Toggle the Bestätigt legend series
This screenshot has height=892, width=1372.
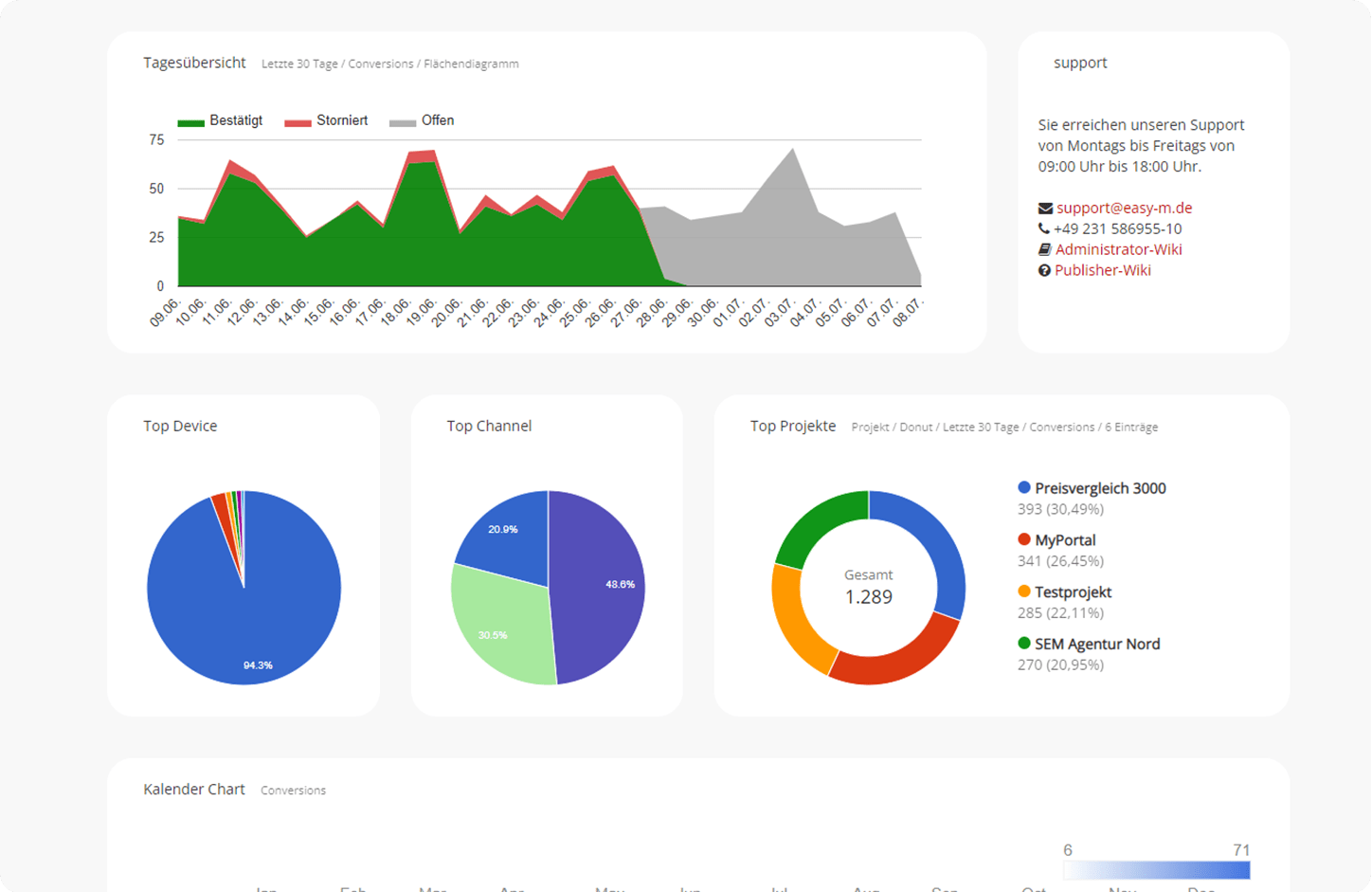pos(221,121)
